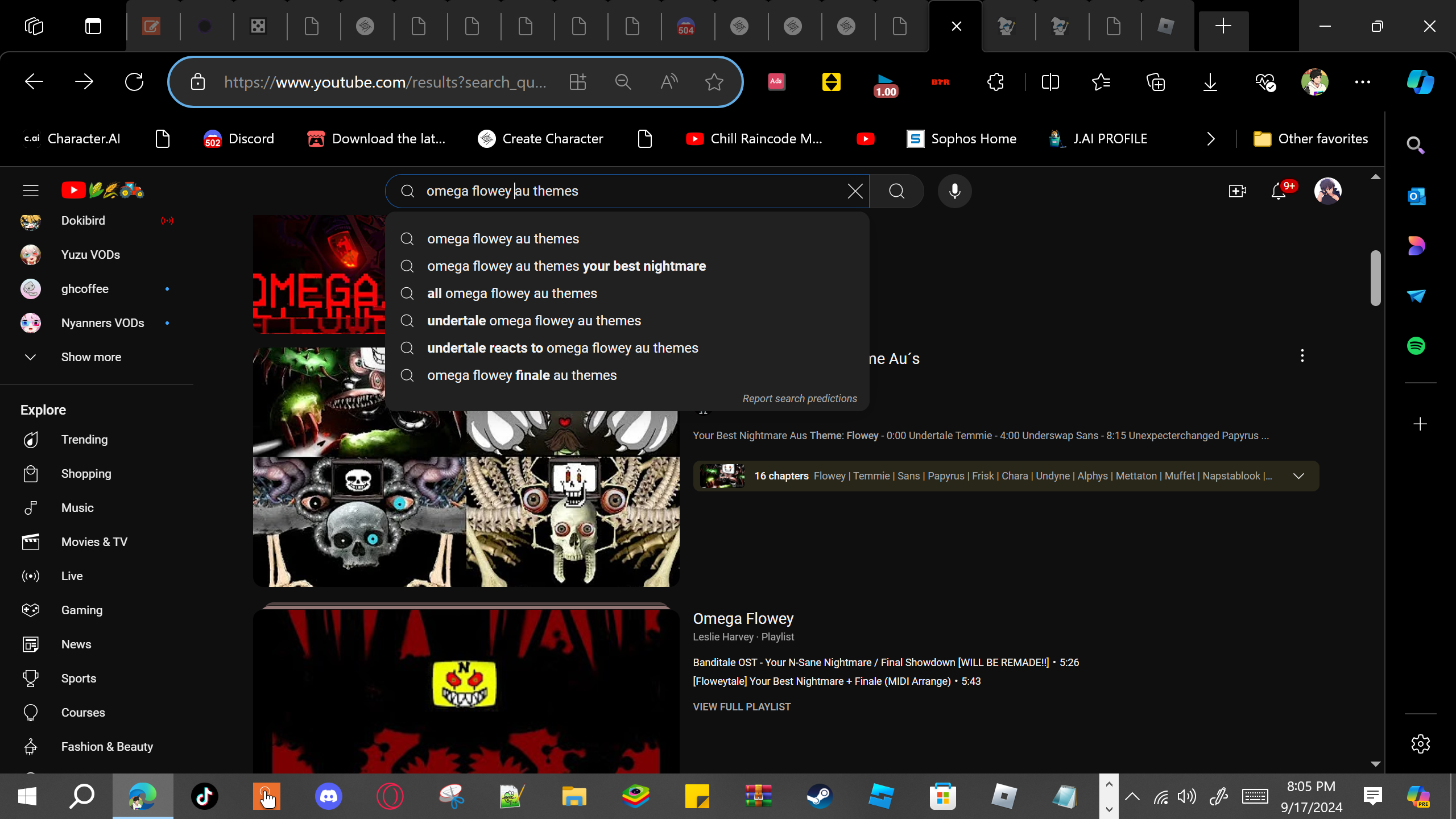The width and height of the screenshot is (1456, 819).
Task: Click the YouTube search magnifier button
Action: coord(896,191)
